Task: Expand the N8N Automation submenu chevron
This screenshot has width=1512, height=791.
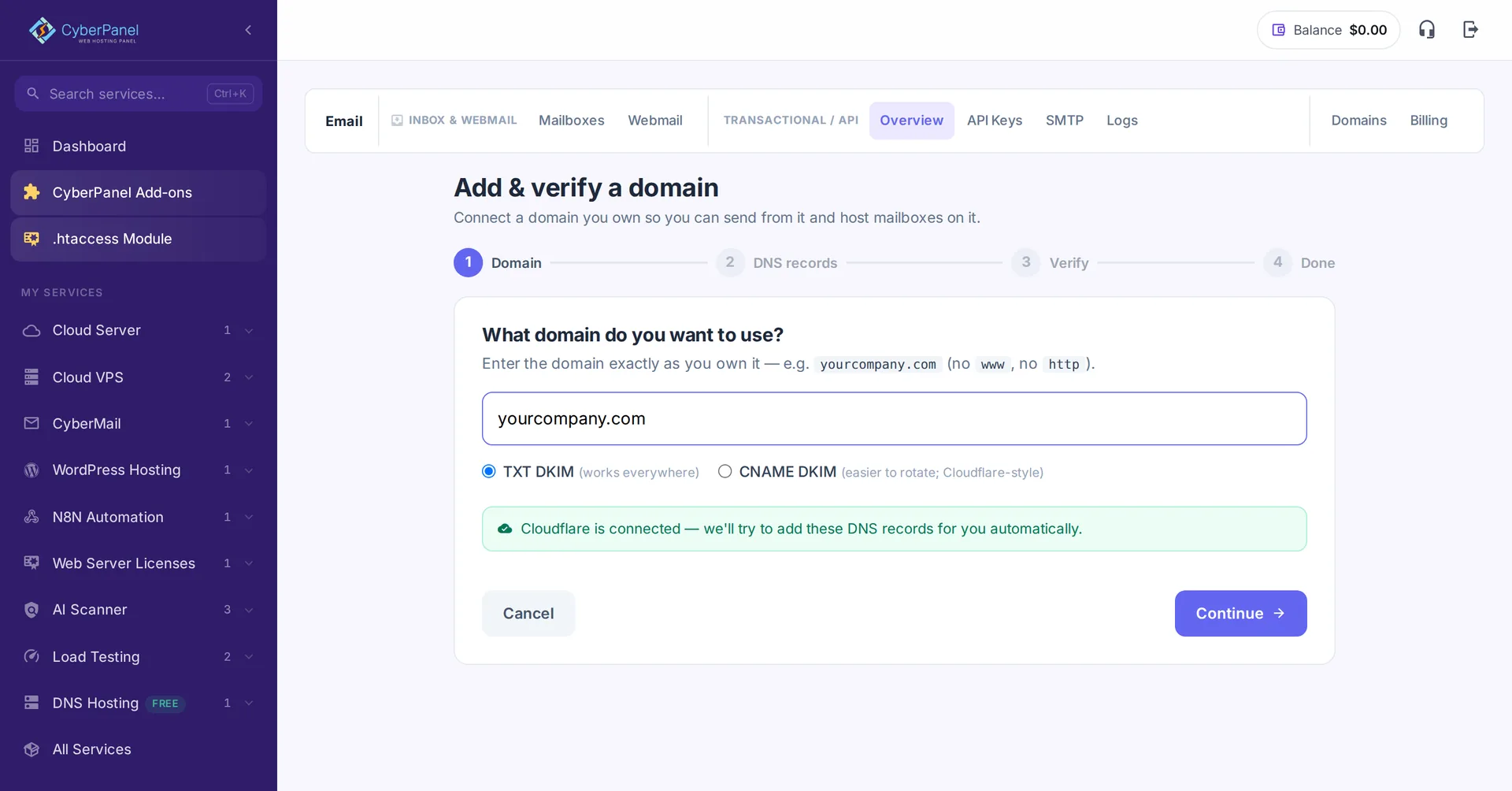Action: [249, 517]
